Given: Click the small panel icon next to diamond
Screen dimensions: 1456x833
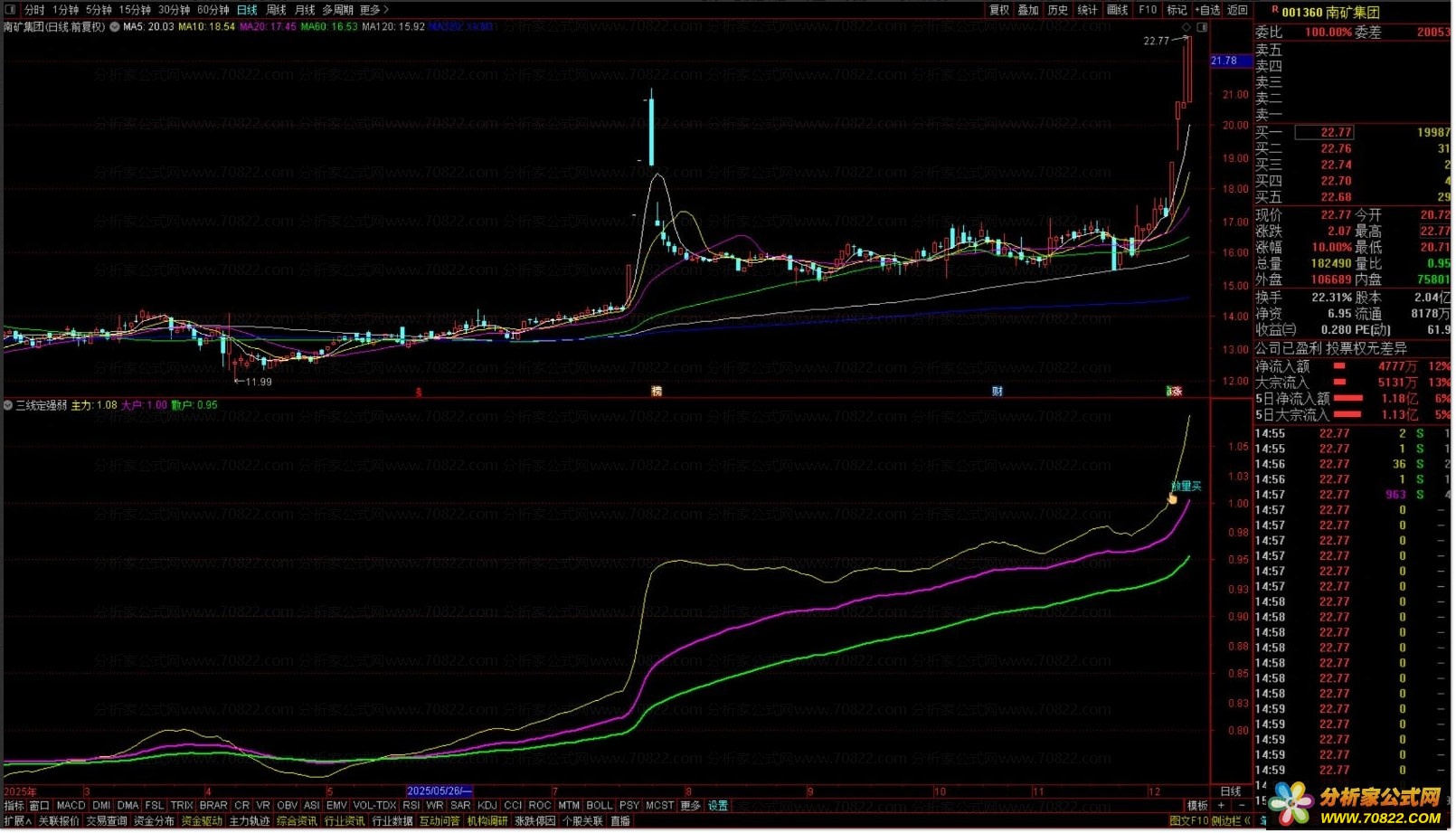Looking at the screenshot, I should click(x=1204, y=27).
